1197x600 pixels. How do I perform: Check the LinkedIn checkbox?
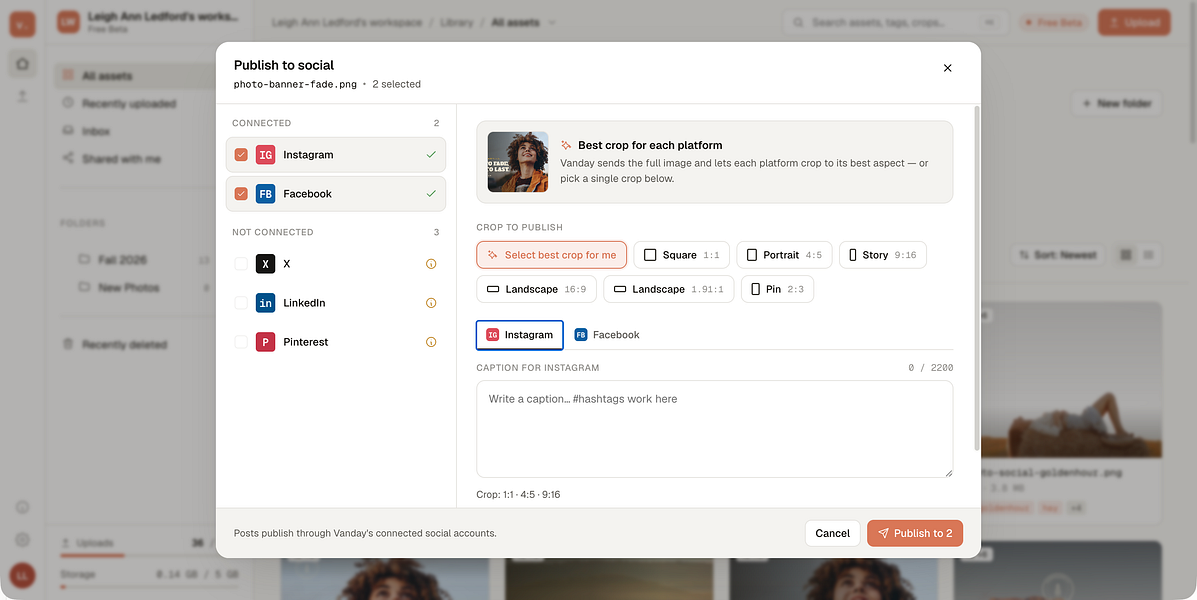point(241,303)
